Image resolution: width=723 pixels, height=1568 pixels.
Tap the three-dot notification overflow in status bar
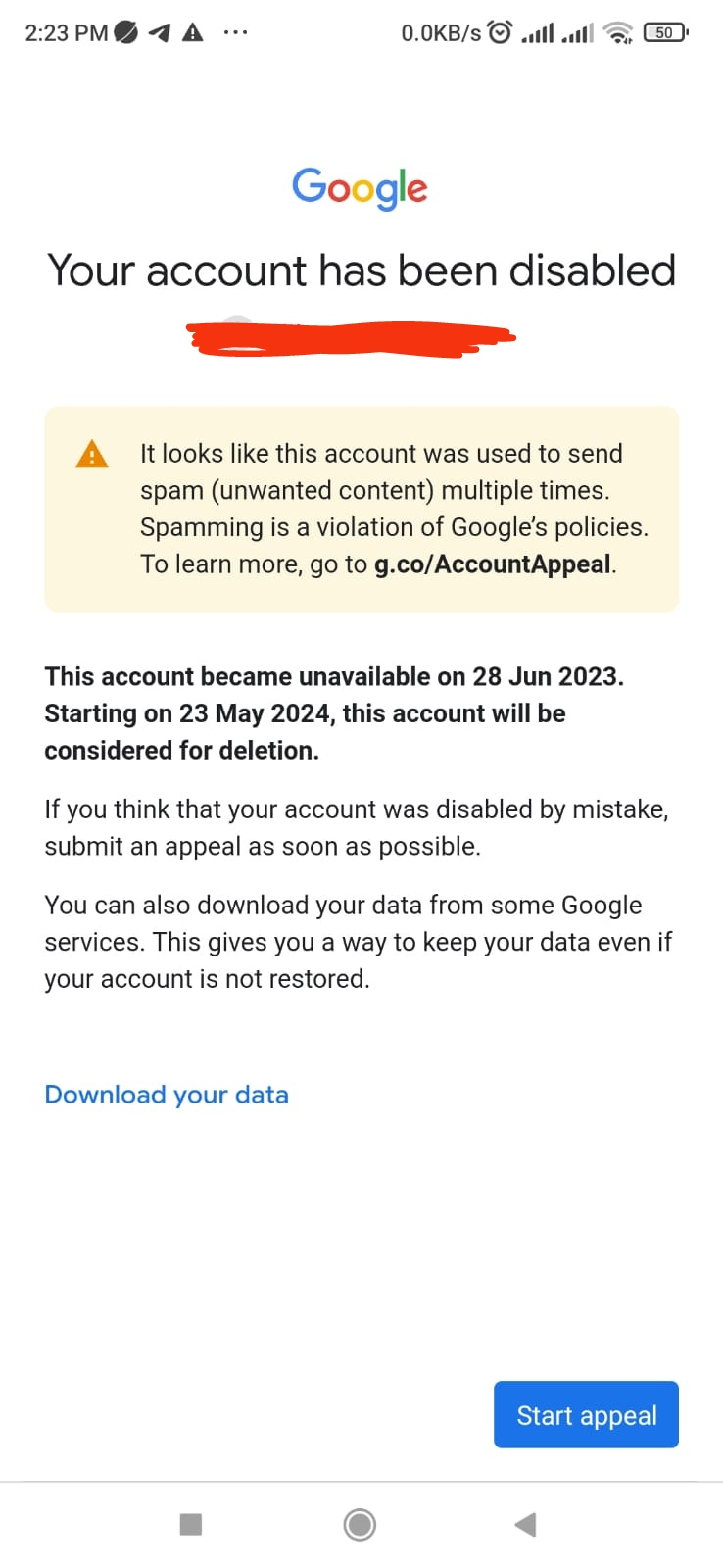pyautogui.click(x=235, y=33)
